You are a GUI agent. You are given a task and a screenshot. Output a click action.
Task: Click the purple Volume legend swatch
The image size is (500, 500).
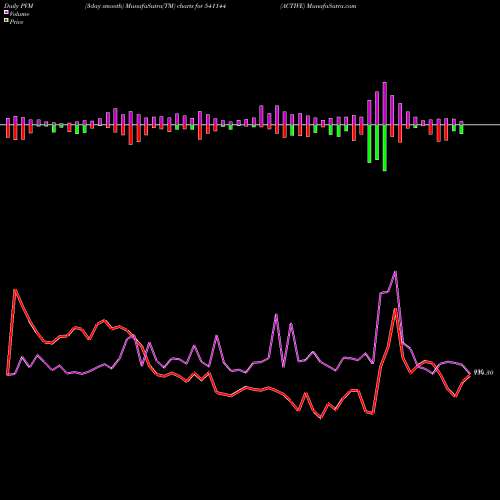tap(6, 12)
